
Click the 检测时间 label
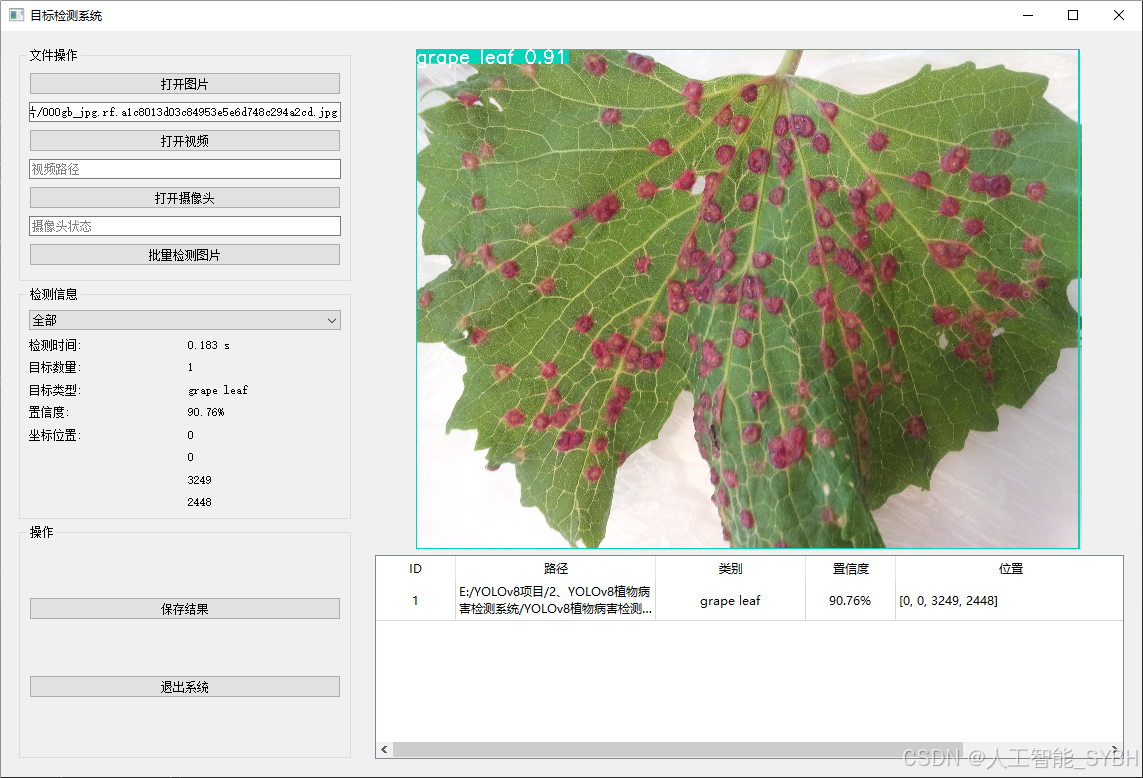pos(55,346)
